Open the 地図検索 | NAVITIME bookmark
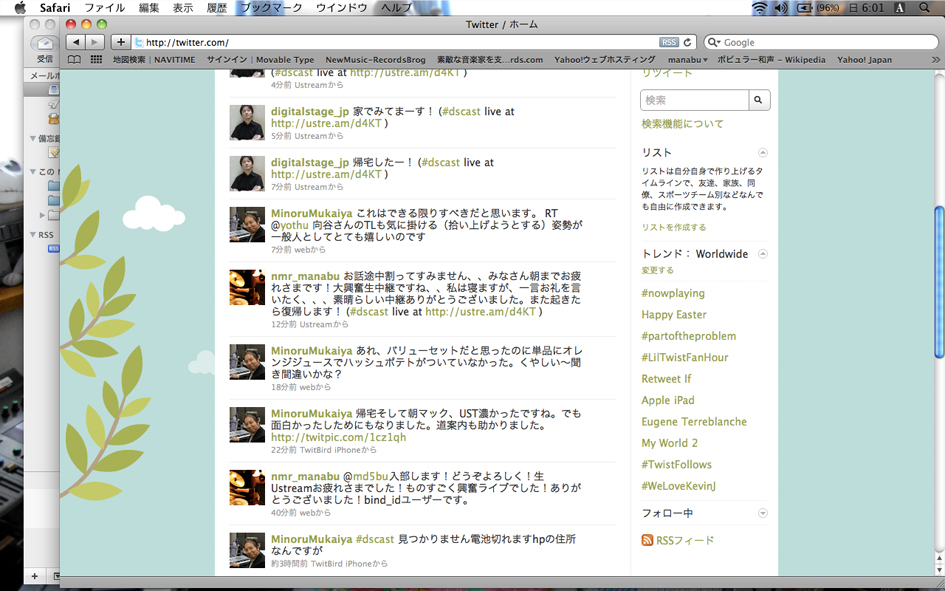The height and width of the screenshot is (591, 945). (154, 60)
